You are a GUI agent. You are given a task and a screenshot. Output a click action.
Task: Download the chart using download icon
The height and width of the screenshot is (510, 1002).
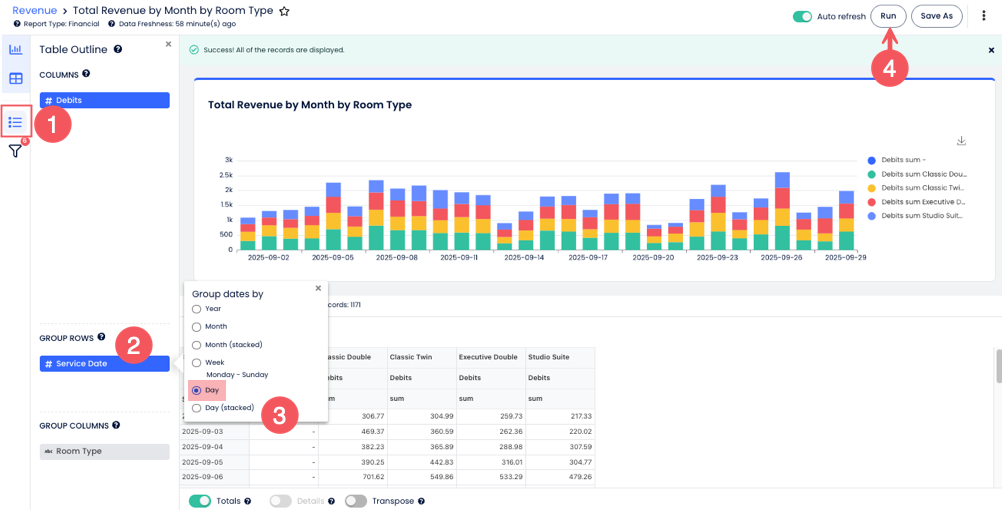click(962, 141)
